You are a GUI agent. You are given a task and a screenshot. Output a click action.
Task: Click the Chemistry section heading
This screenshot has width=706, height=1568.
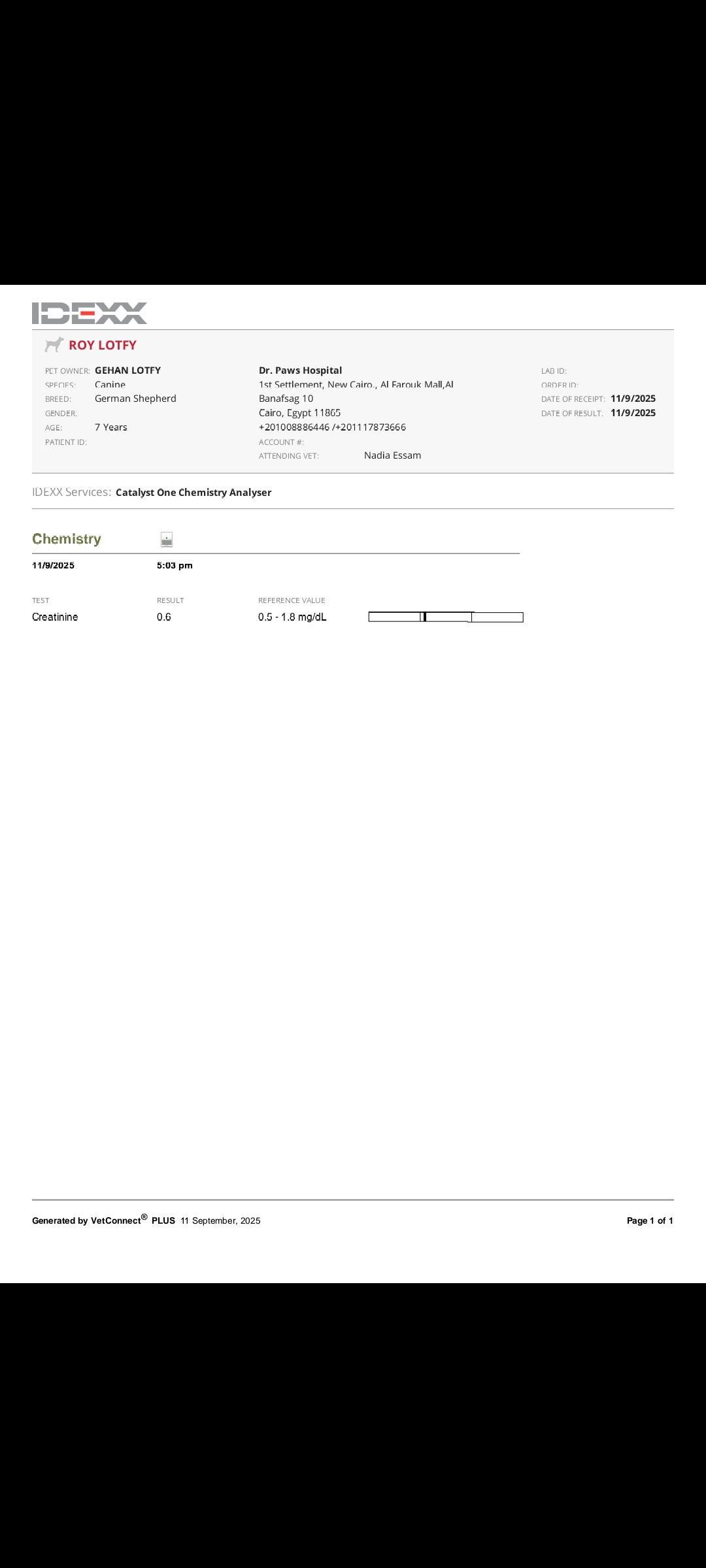click(67, 539)
